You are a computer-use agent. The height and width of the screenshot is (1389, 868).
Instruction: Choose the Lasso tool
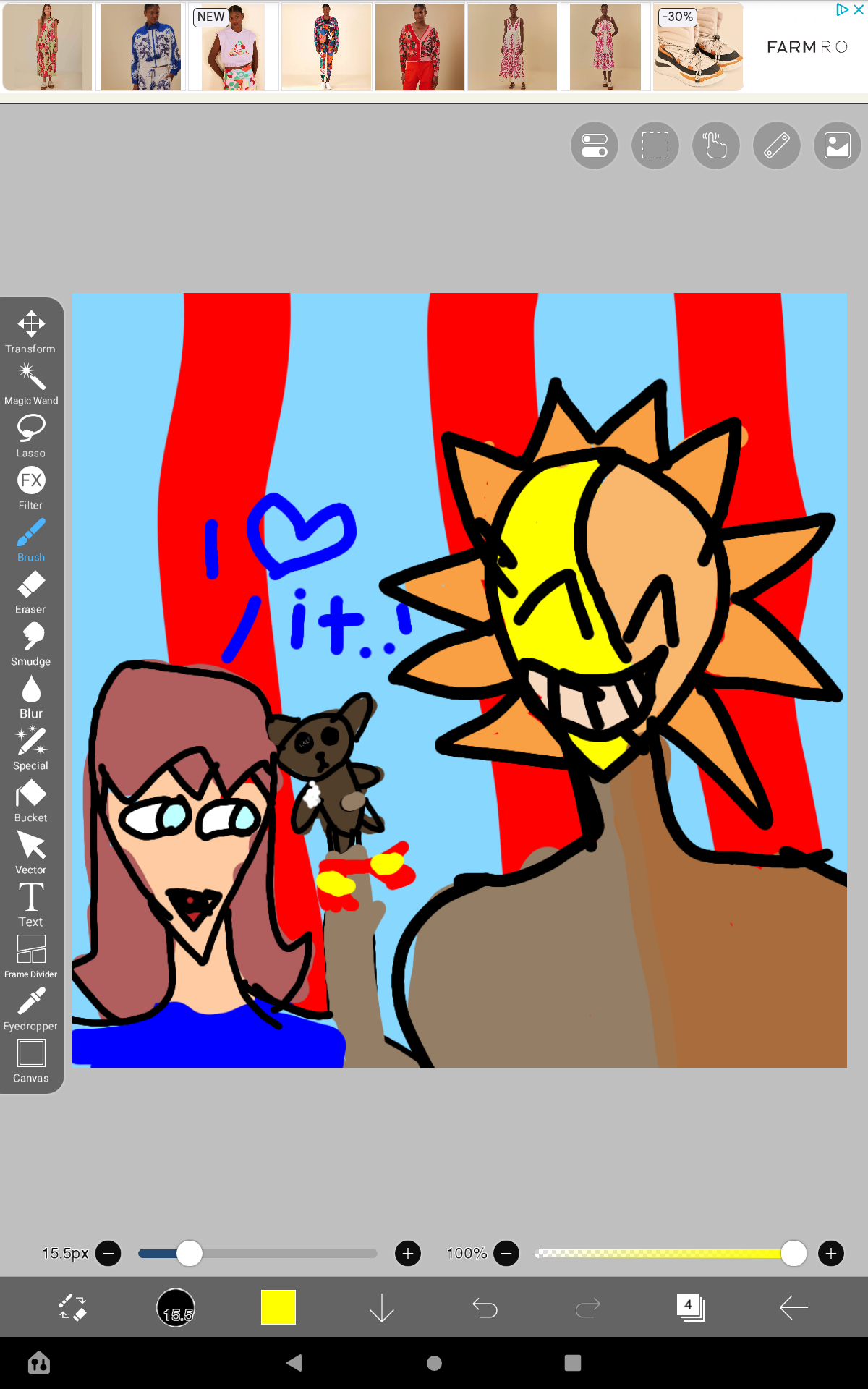pyautogui.click(x=31, y=436)
